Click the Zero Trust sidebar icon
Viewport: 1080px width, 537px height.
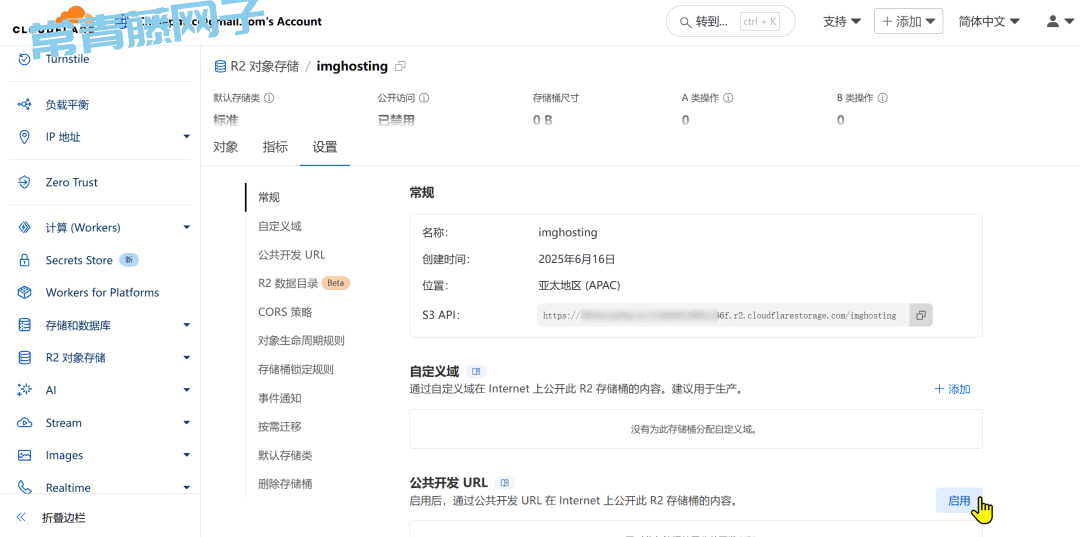[24, 182]
